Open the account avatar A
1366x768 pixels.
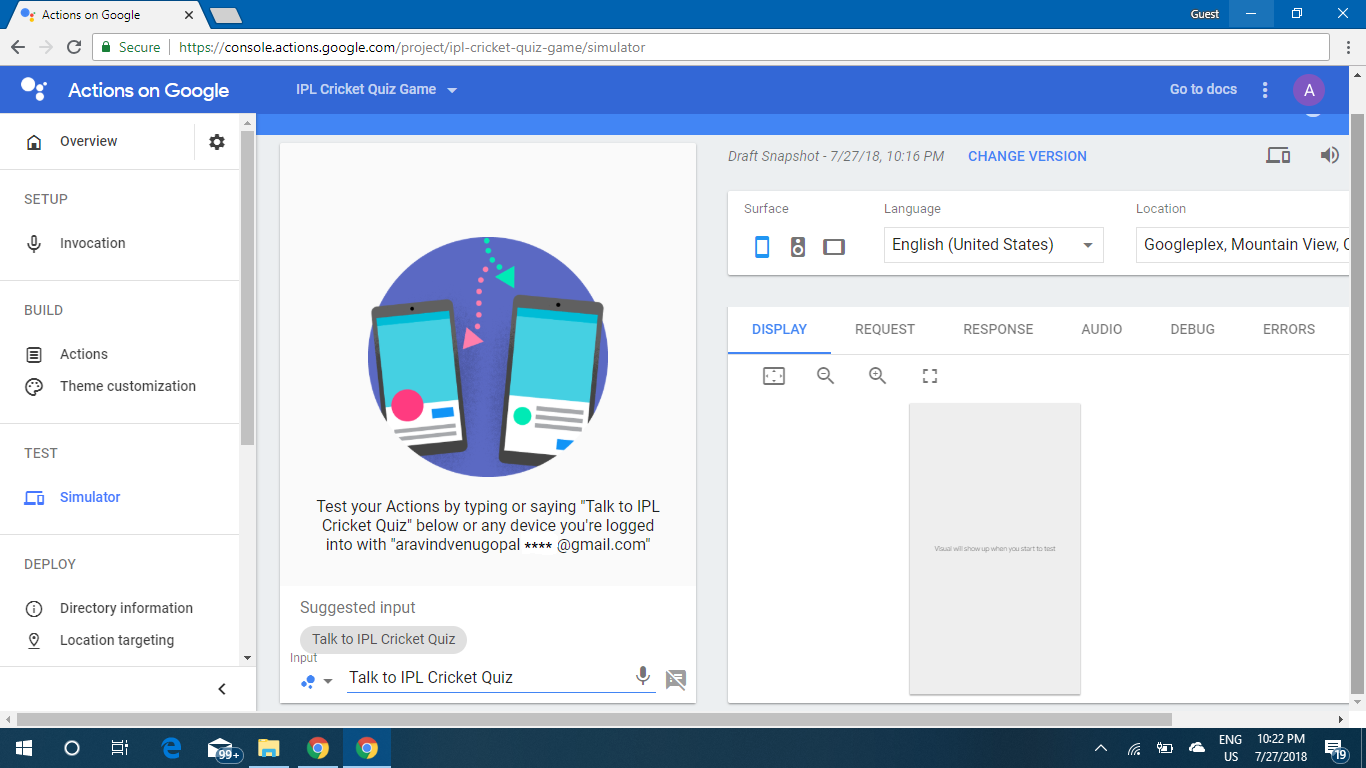[1309, 90]
